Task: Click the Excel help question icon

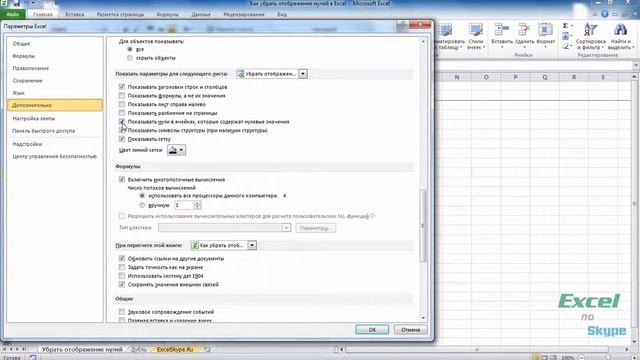Action: pos(604,14)
